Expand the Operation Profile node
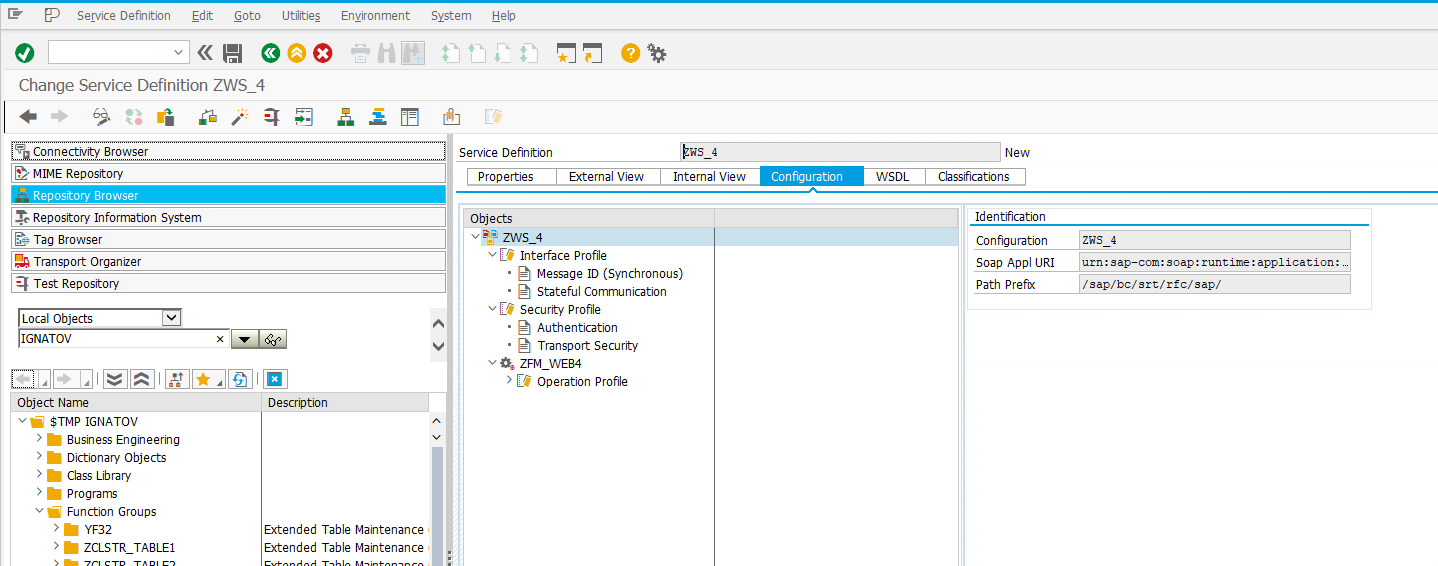 pyautogui.click(x=508, y=381)
